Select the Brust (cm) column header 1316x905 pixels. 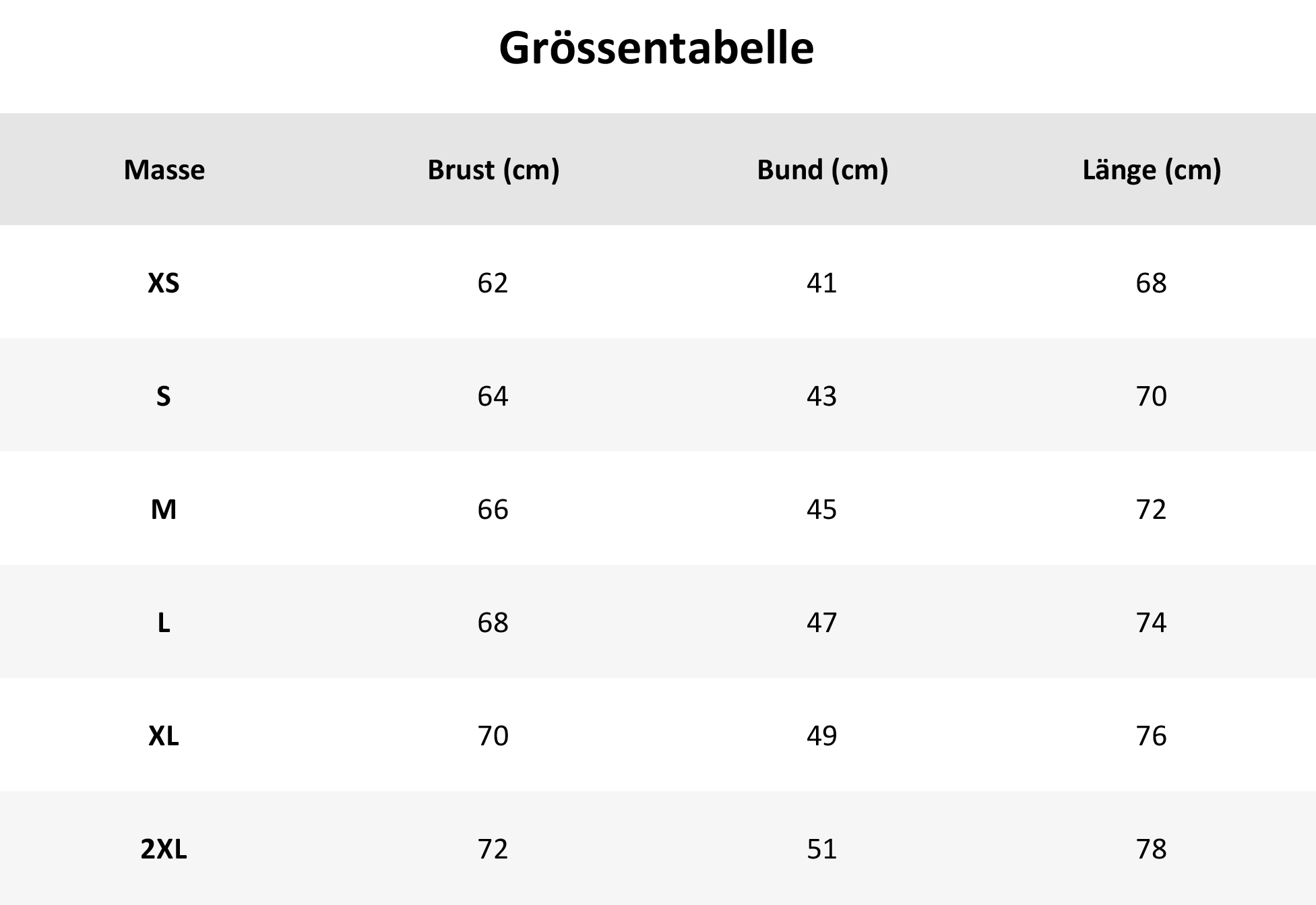(493, 170)
